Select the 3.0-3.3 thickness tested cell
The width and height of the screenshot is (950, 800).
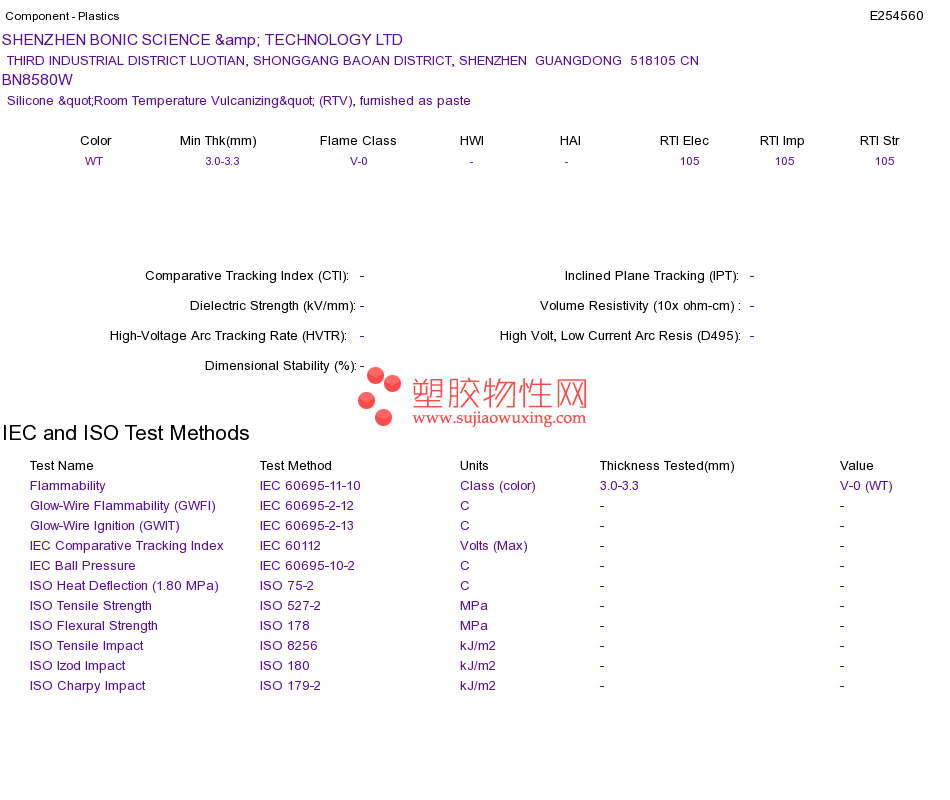[x=619, y=486]
